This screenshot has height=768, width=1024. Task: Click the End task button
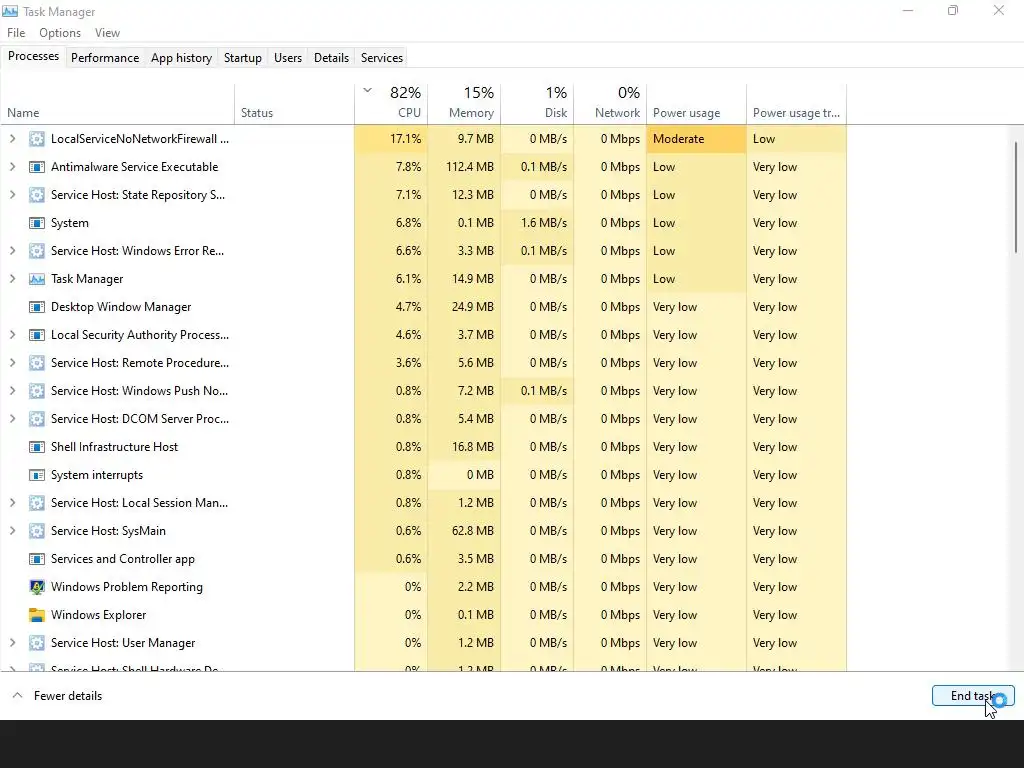point(973,696)
